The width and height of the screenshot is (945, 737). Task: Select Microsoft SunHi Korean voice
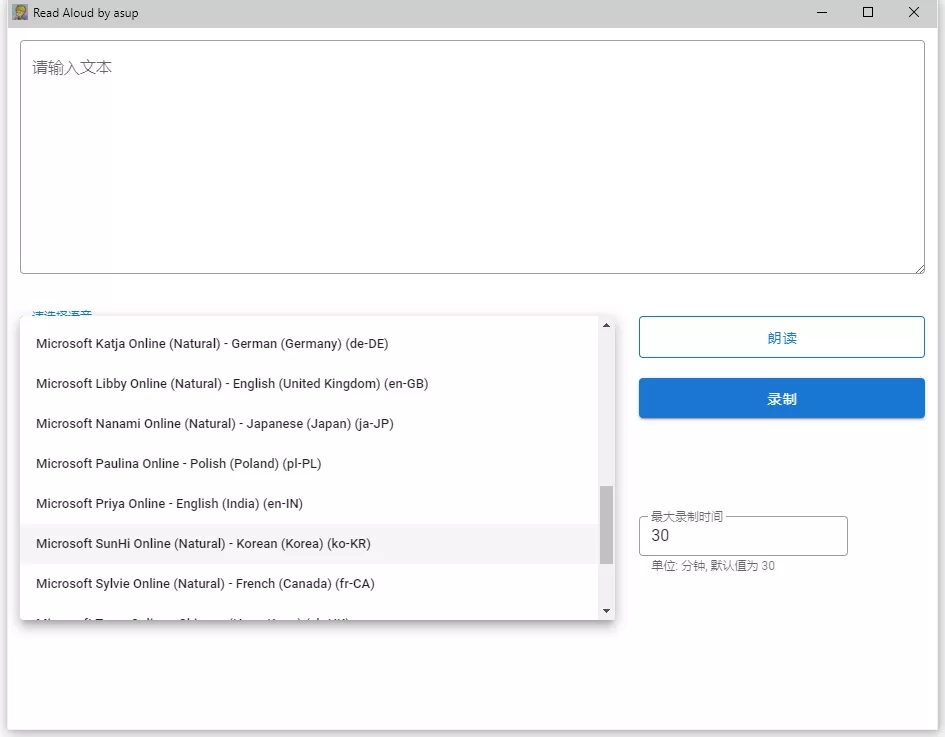[309, 544]
